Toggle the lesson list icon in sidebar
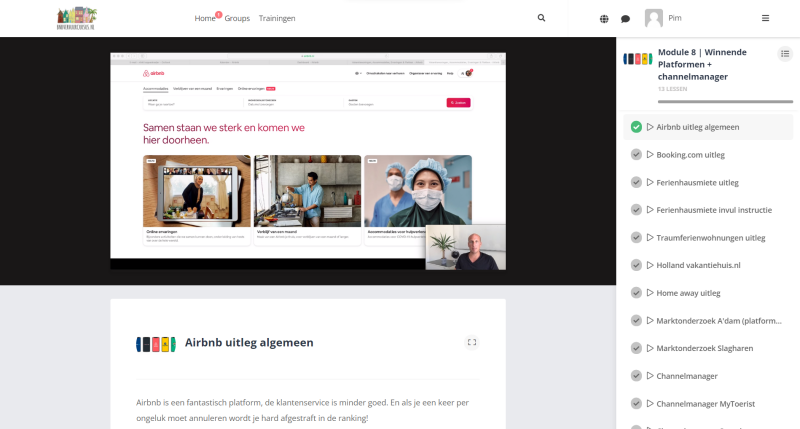800x429 pixels. pos(785,54)
